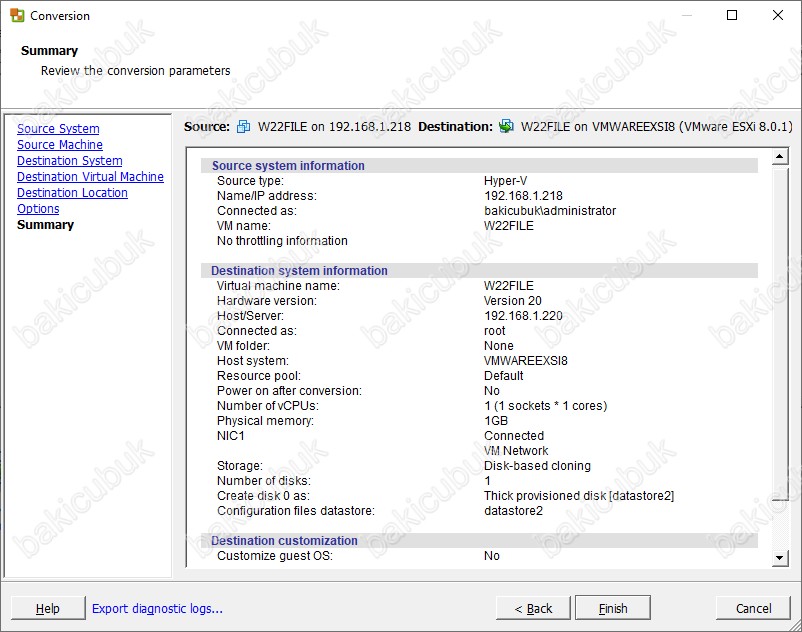Select the Version 20 hardware value
This screenshot has width=802, height=632.
513,301
